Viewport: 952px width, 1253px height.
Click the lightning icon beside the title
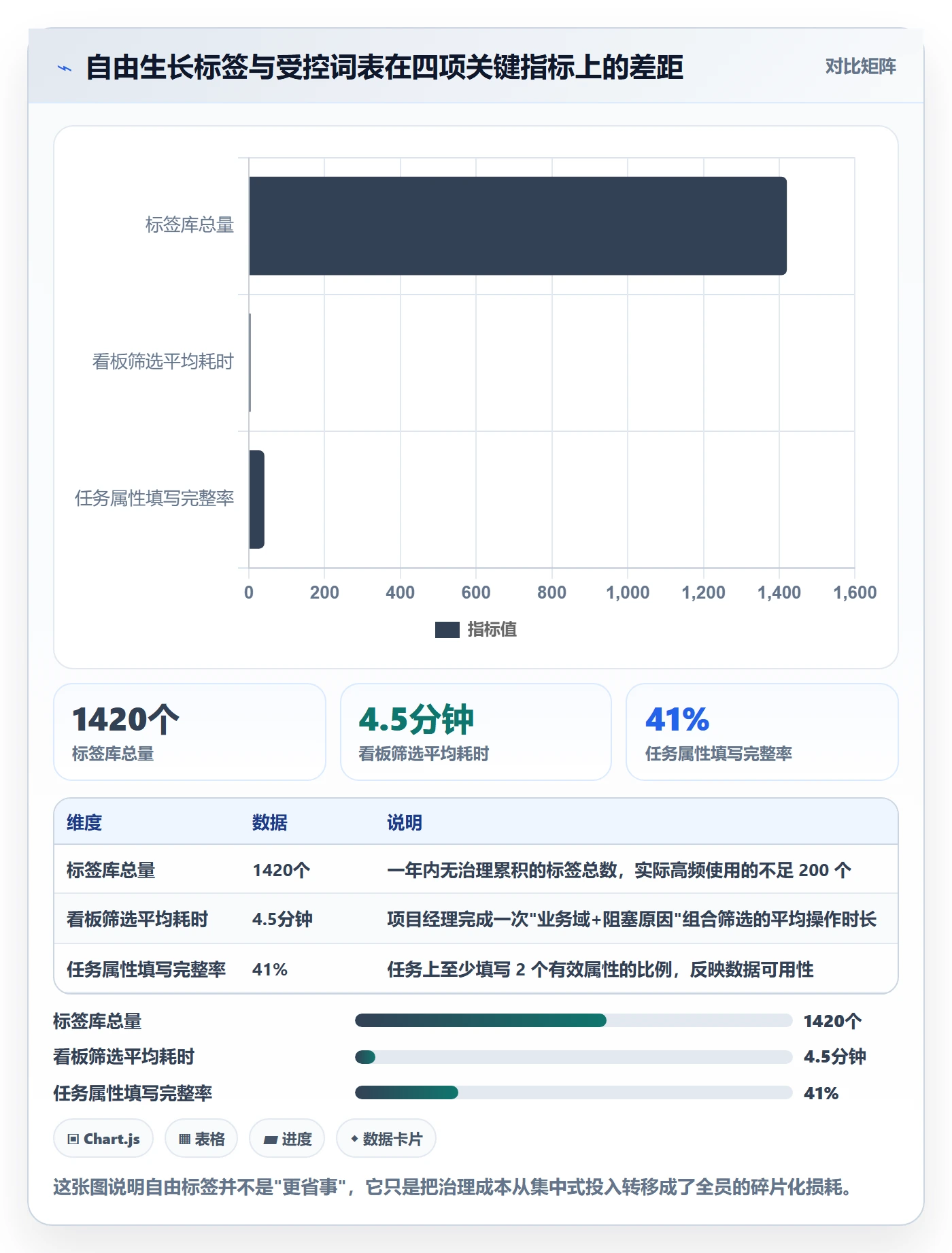(x=65, y=68)
